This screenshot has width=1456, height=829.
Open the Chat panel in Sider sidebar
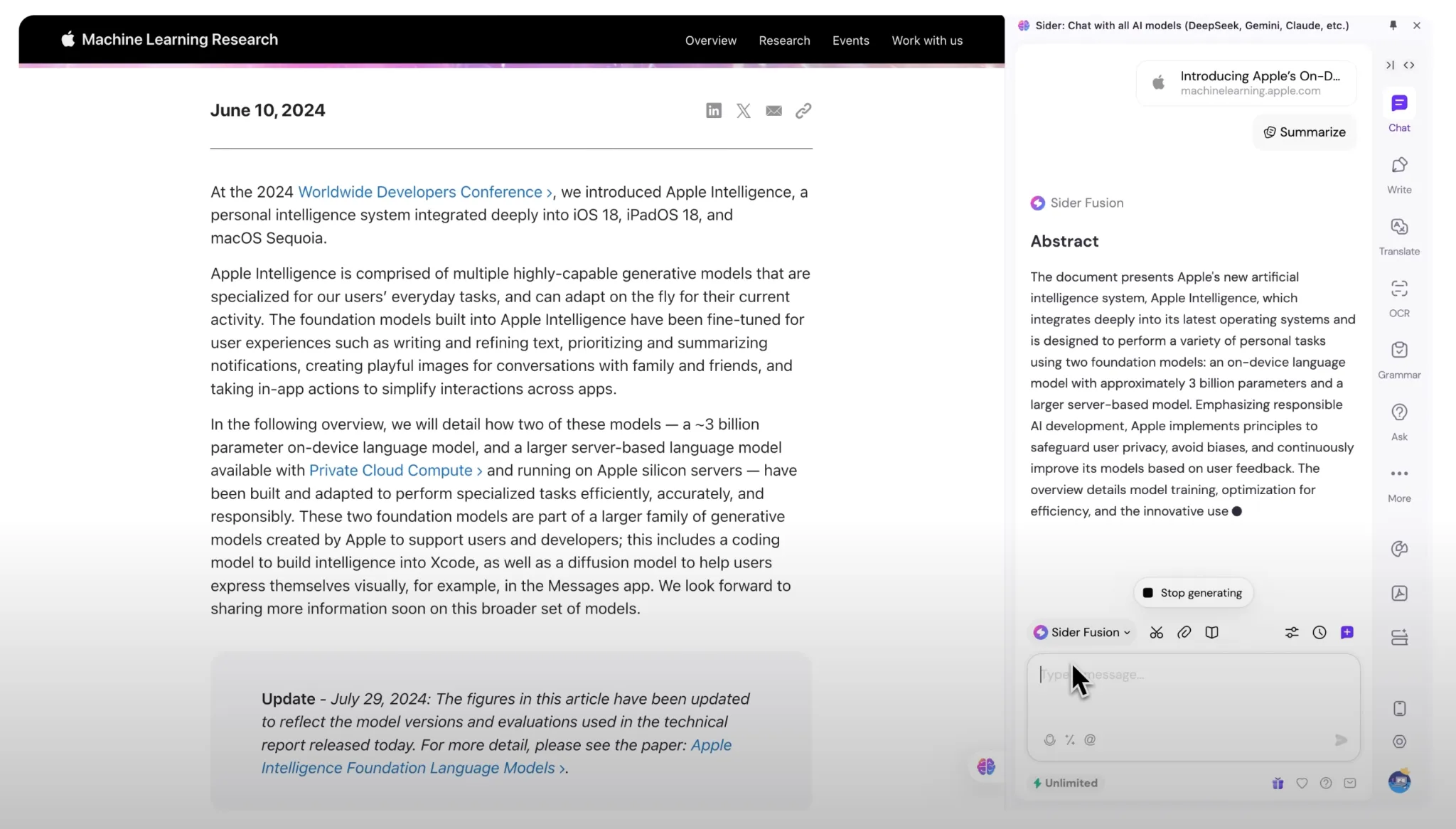(x=1398, y=112)
